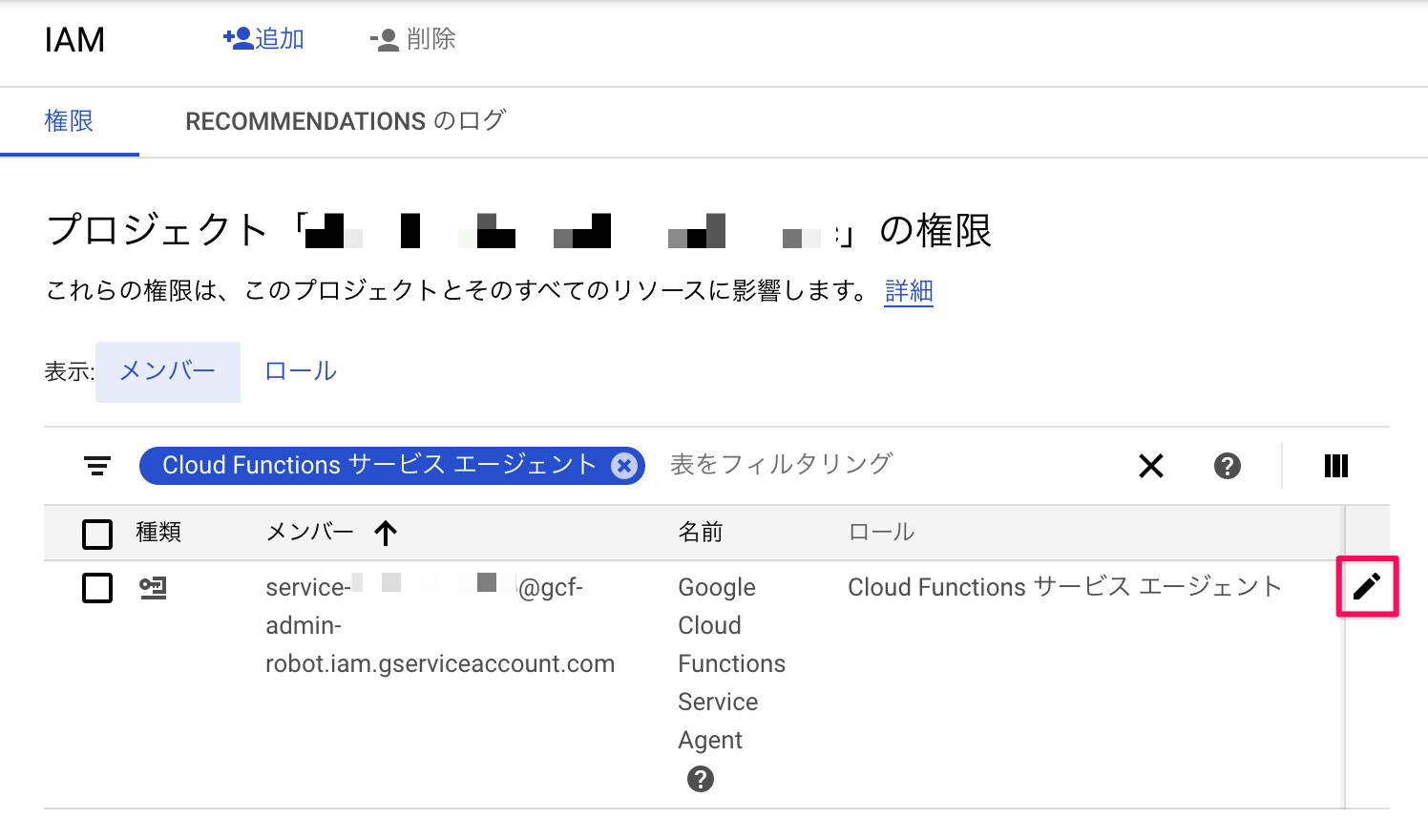Open the 詳細 link about permissions
The height and width of the screenshot is (840, 1428).
click(x=908, y=292)
